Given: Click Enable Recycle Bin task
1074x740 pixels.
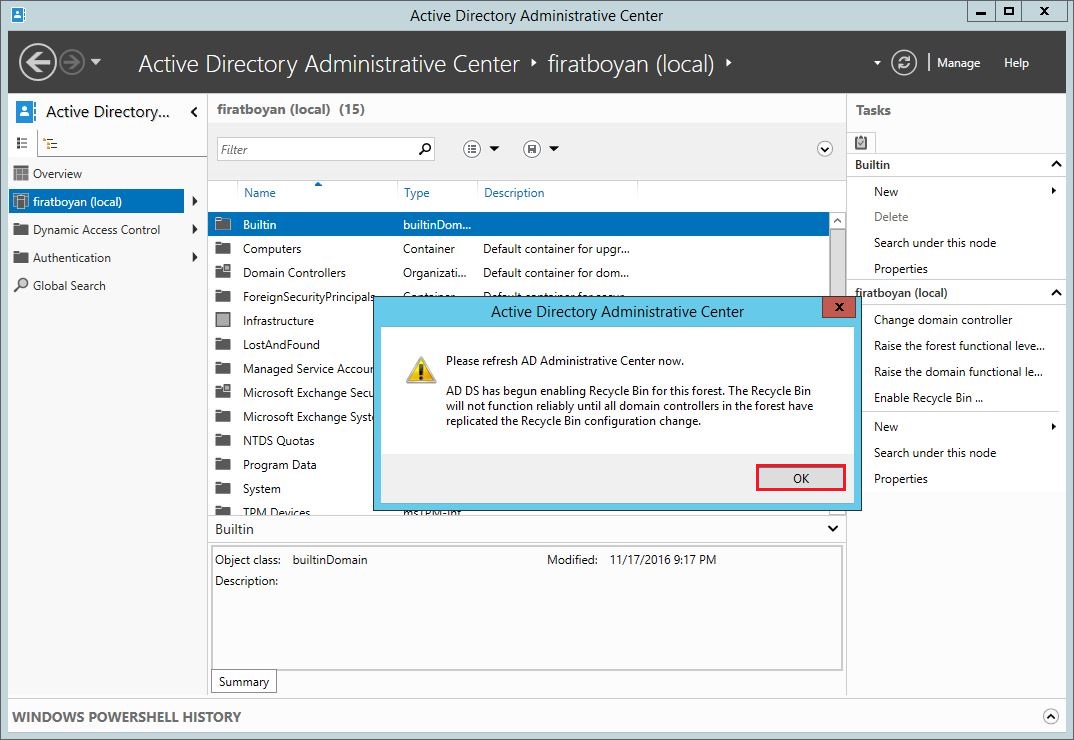Looking at the screenshot, I should click(x=928, y=398).
